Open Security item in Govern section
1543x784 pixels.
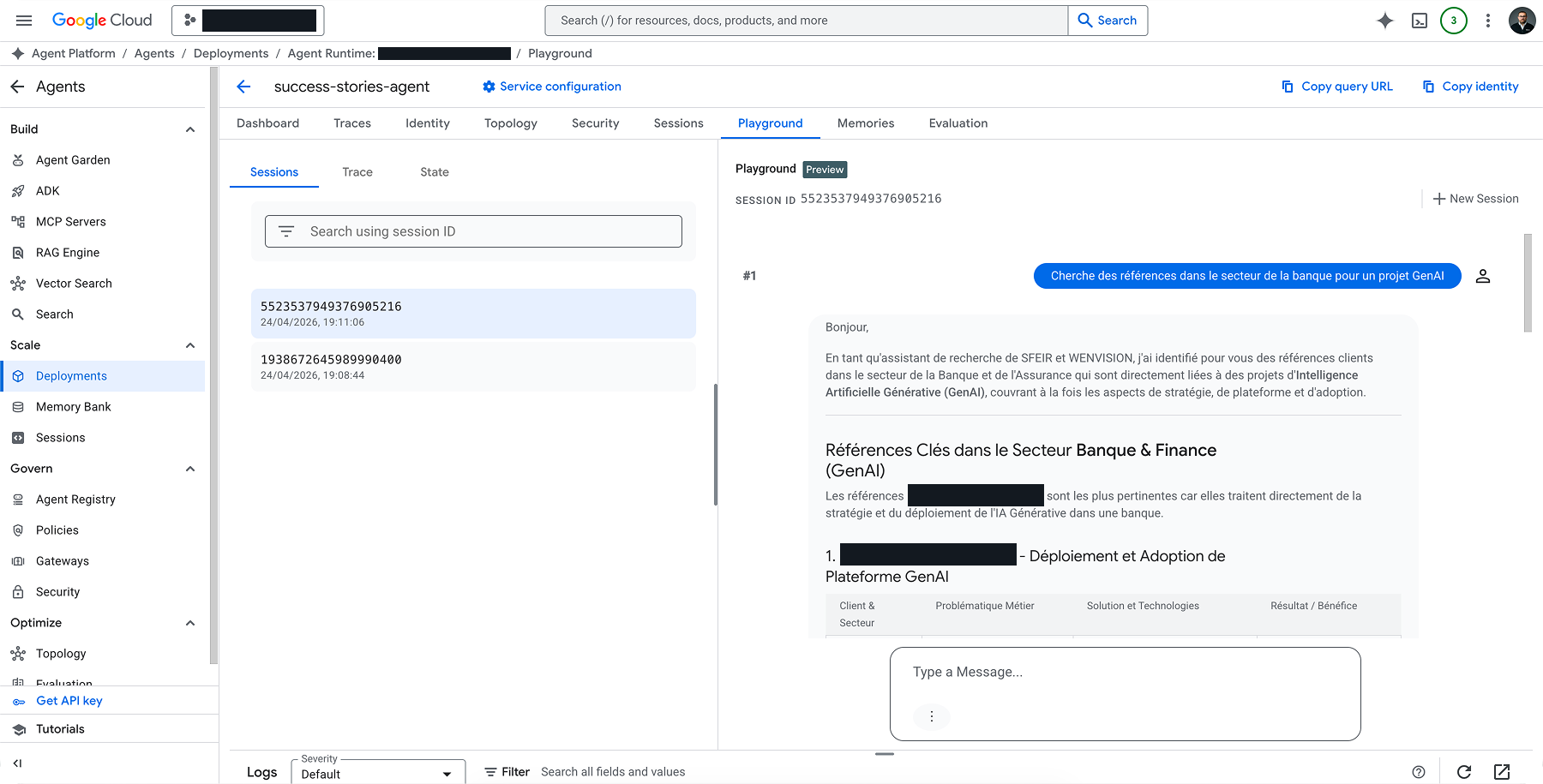click(58, 592)
